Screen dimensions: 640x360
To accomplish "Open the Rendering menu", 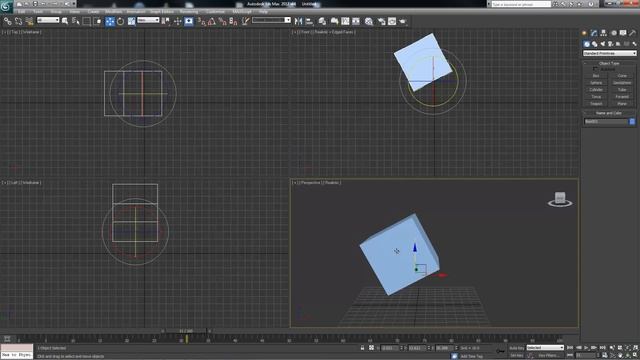I will pyautogui.click(x=189, y=12).
